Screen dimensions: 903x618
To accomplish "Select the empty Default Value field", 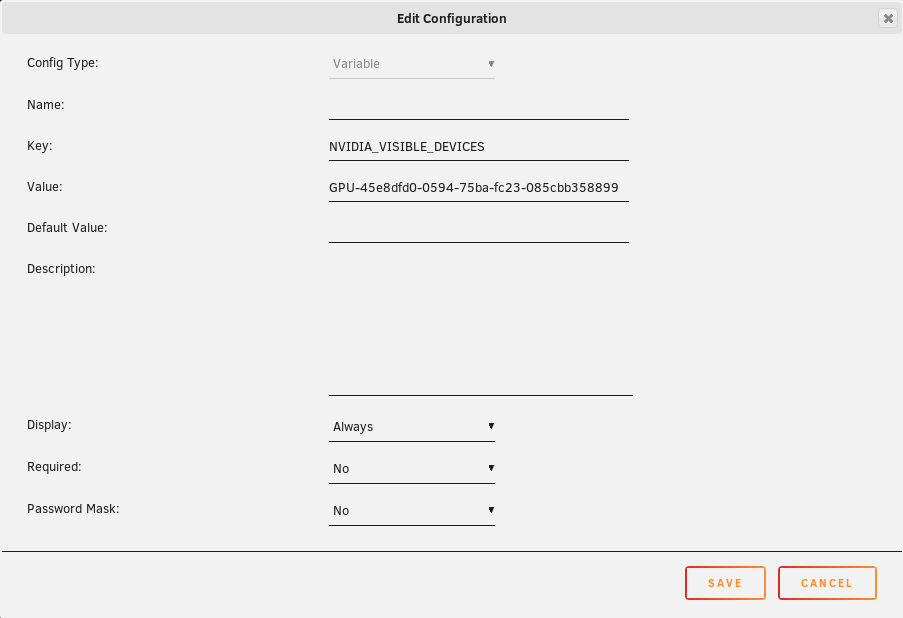I will tap(478, 229).
